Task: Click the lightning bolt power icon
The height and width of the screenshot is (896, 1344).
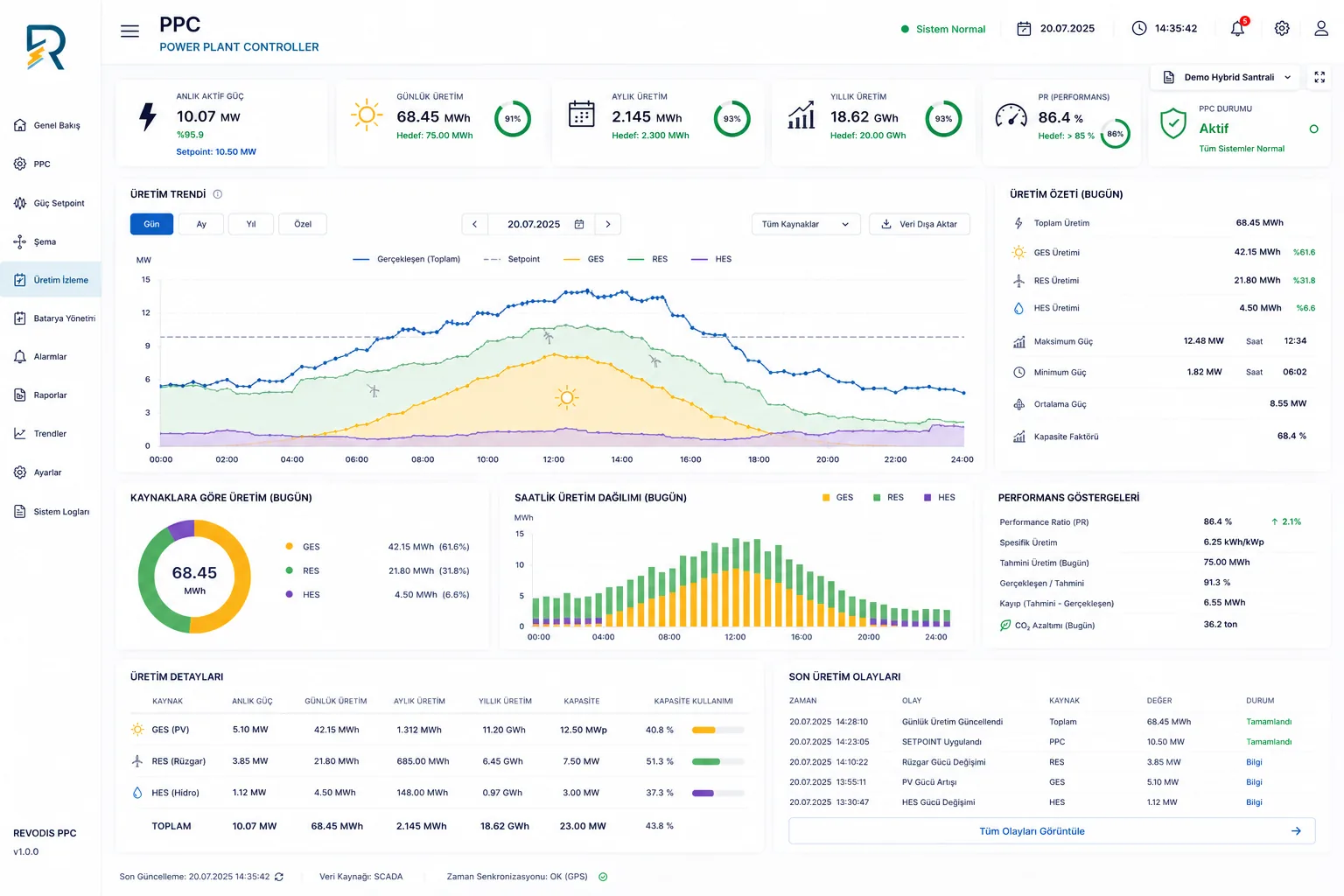Action: coord(148,116)
